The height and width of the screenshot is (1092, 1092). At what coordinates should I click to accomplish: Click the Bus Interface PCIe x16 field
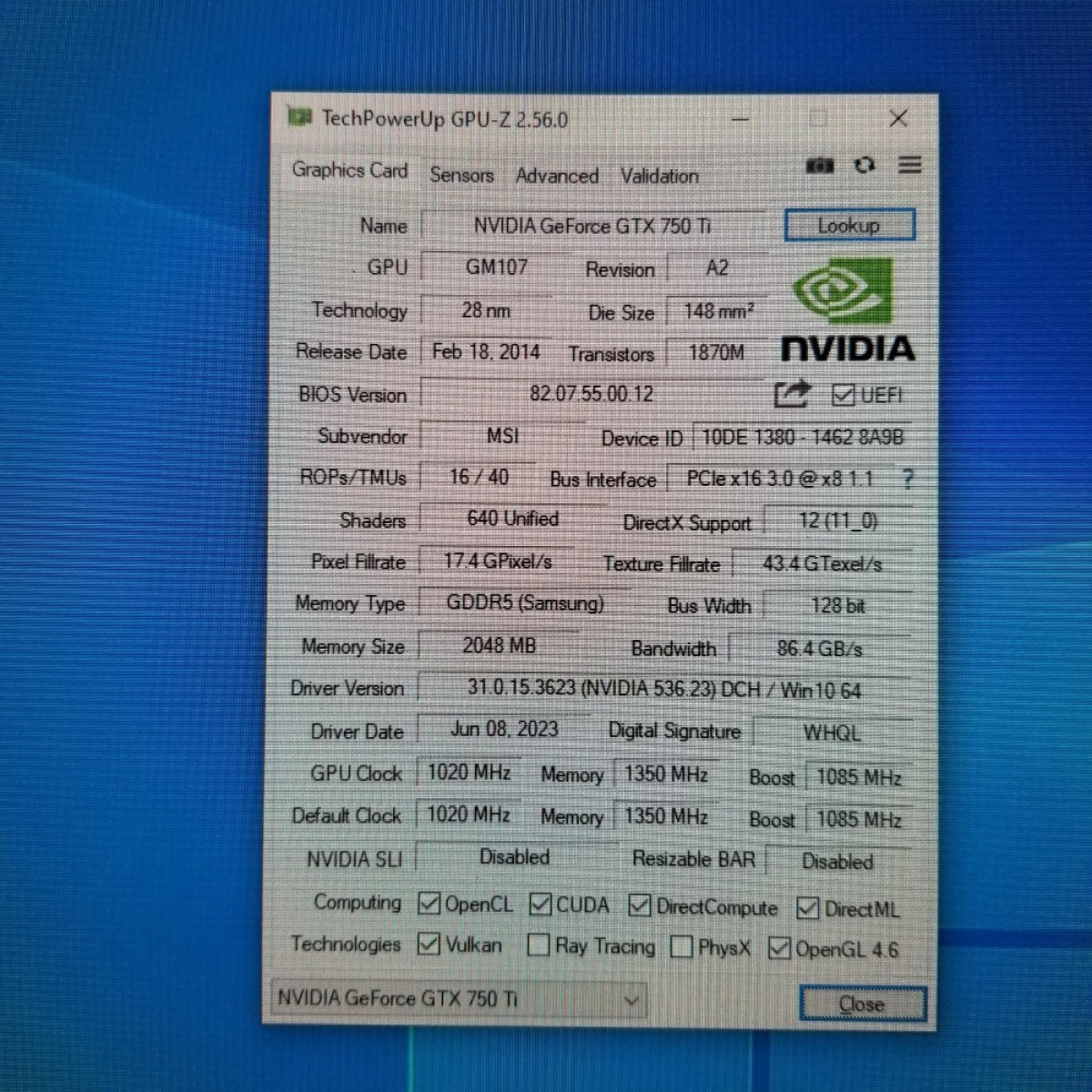(780, 479)
